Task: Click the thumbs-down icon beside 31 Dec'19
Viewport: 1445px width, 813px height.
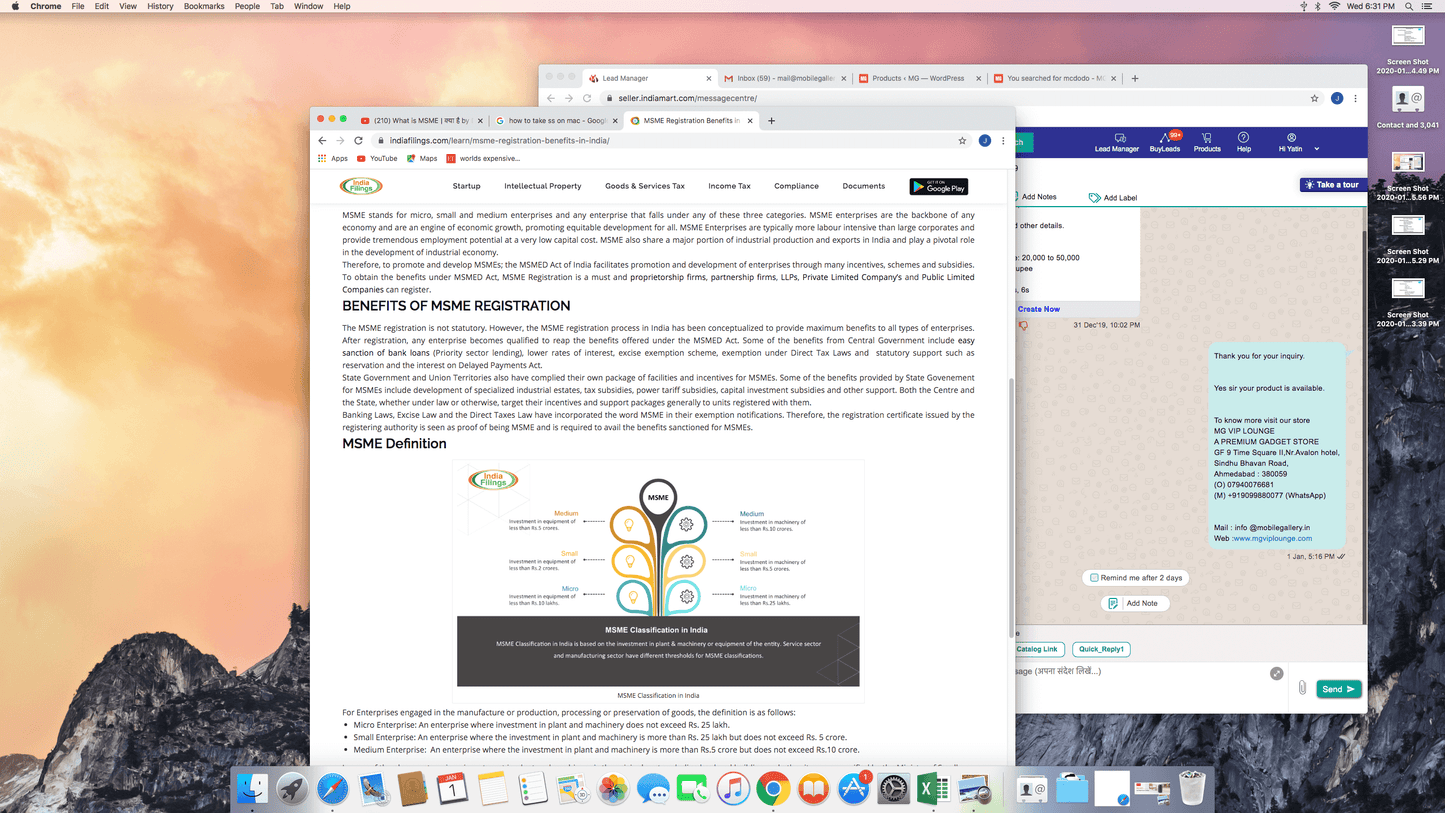Action: pos(1023,326)
